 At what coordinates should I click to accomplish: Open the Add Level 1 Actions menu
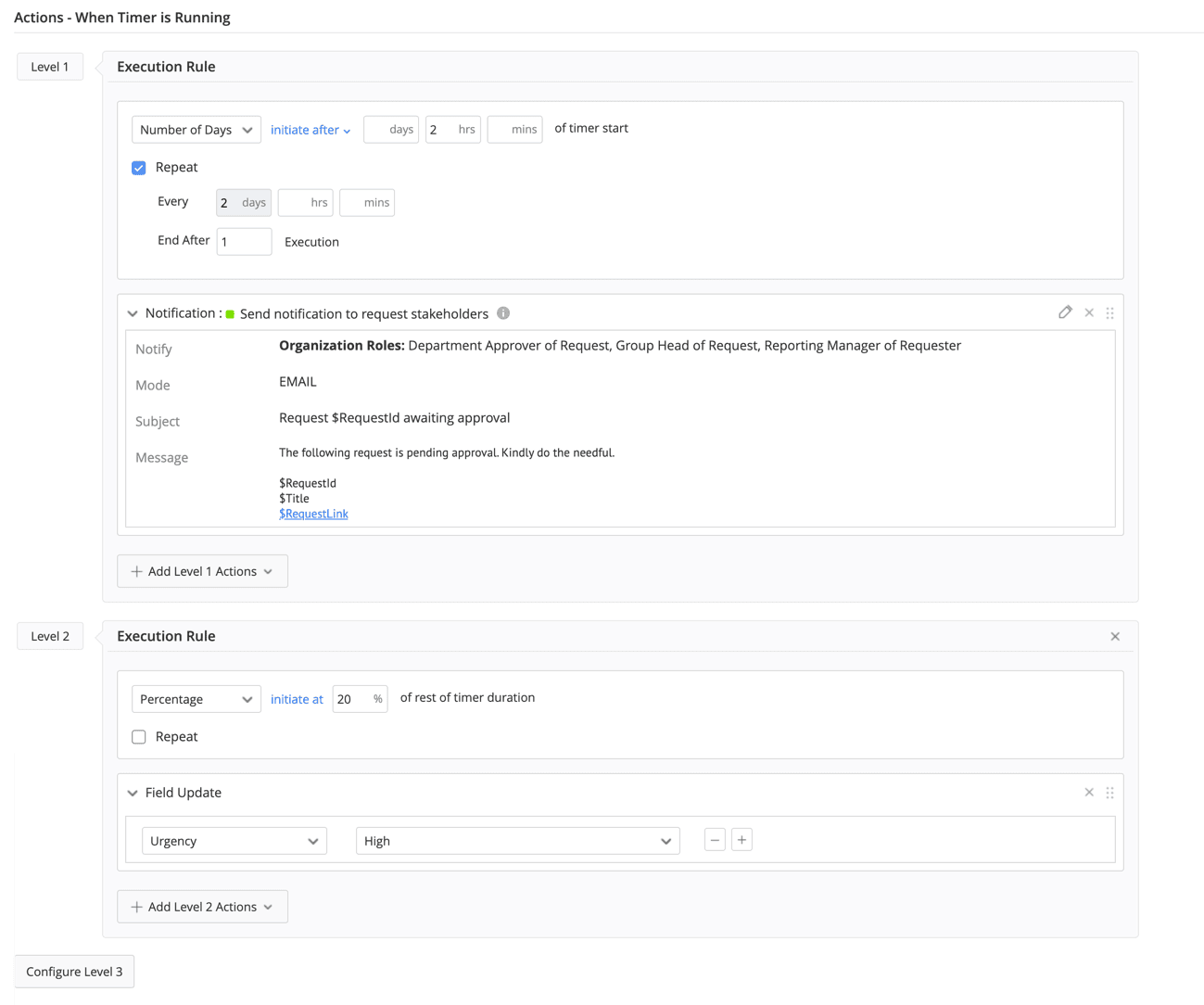[202, 571]
